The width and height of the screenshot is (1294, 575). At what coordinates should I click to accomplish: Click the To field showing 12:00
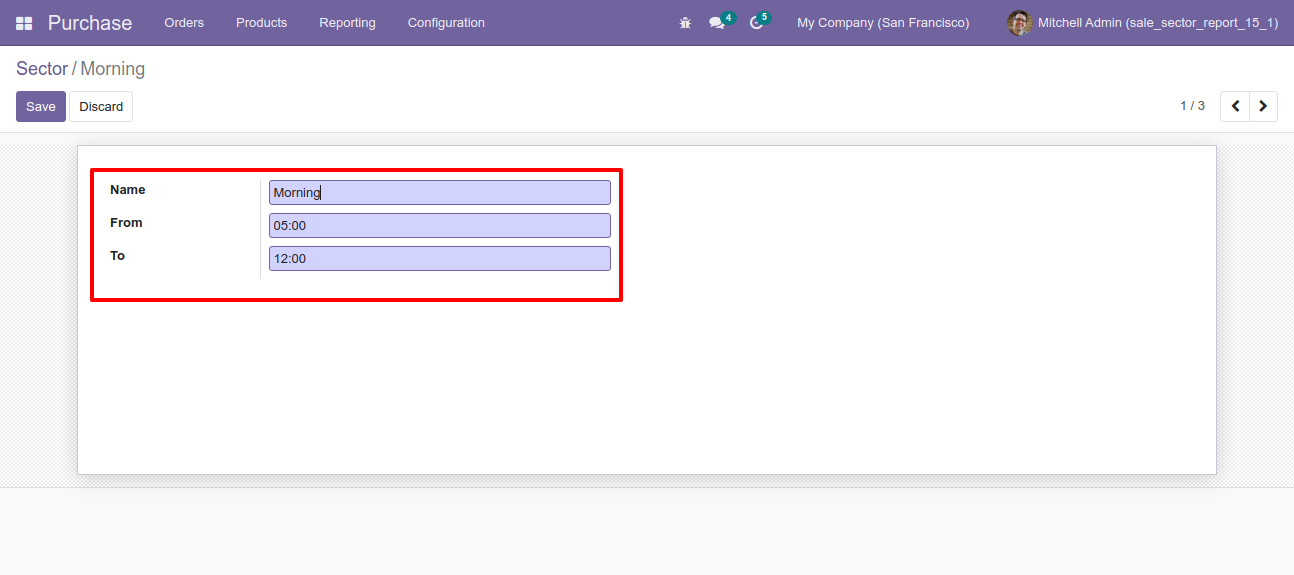pos(440,258)
